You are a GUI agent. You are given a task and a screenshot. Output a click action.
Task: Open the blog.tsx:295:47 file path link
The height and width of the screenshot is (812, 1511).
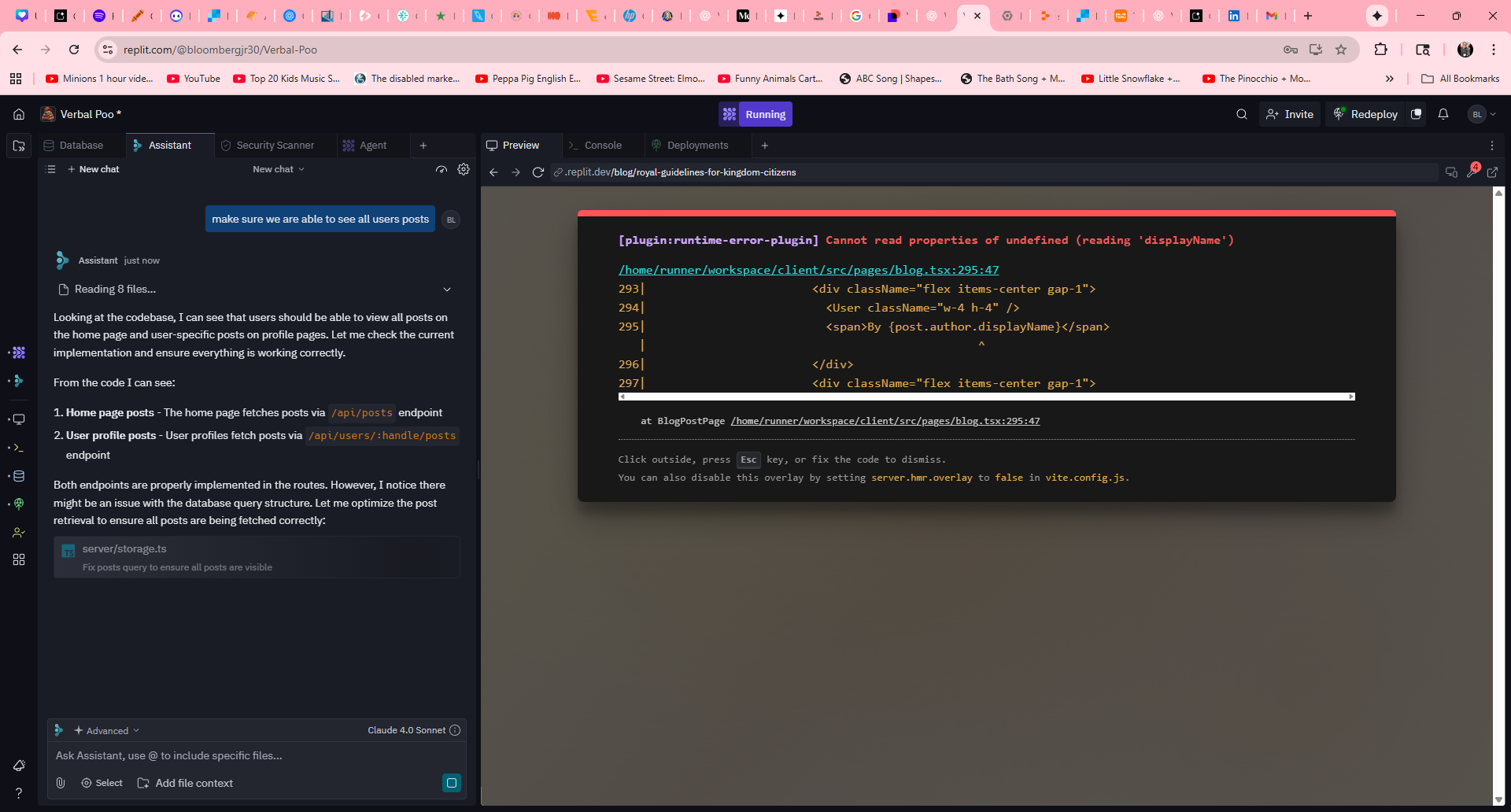pos(808,270)
